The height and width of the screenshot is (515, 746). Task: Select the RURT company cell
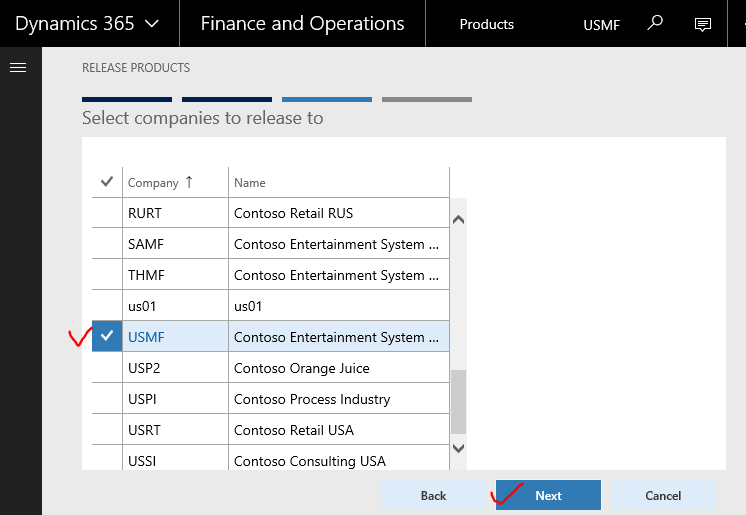[x=175, y=213]
